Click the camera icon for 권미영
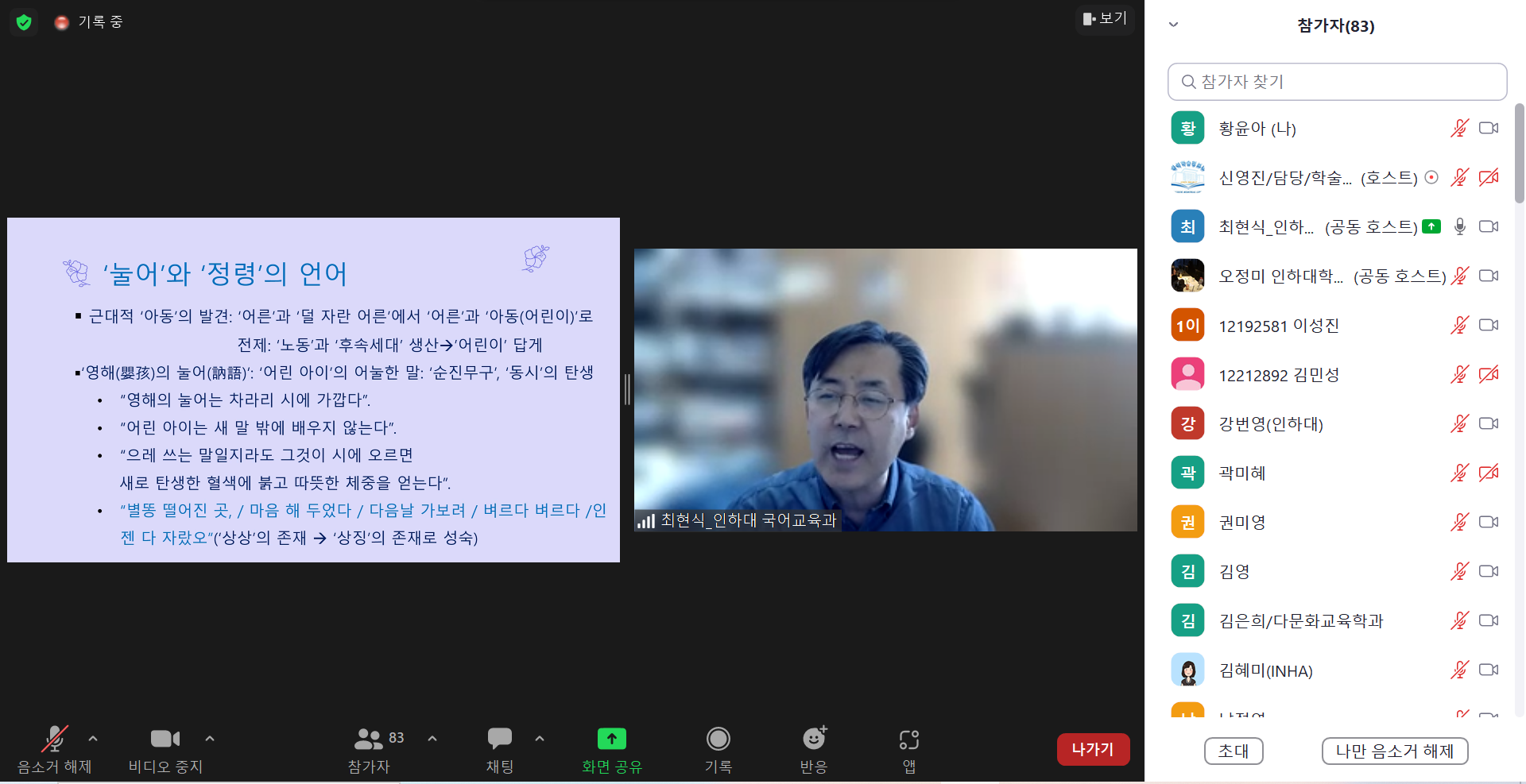This screenshot has height=784, width=1526. [1489, 522]
